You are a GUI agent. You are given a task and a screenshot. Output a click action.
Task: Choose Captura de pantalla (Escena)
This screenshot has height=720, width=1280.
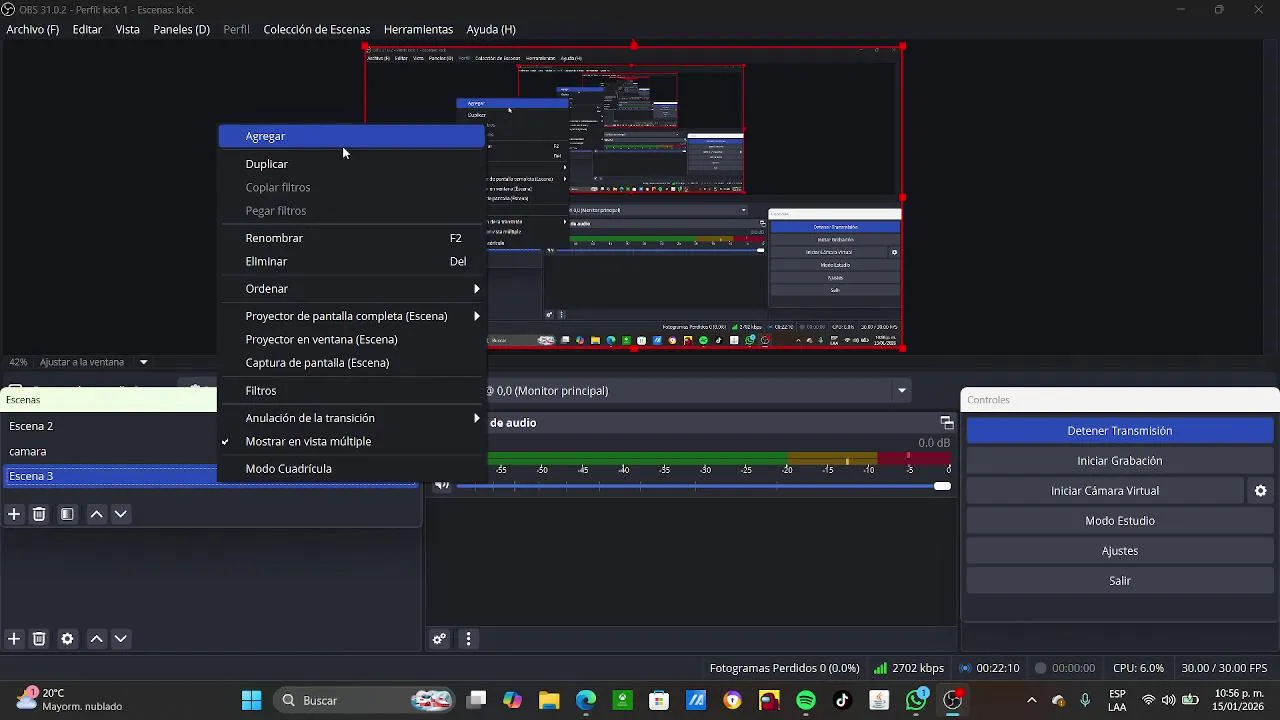point(351,363)
